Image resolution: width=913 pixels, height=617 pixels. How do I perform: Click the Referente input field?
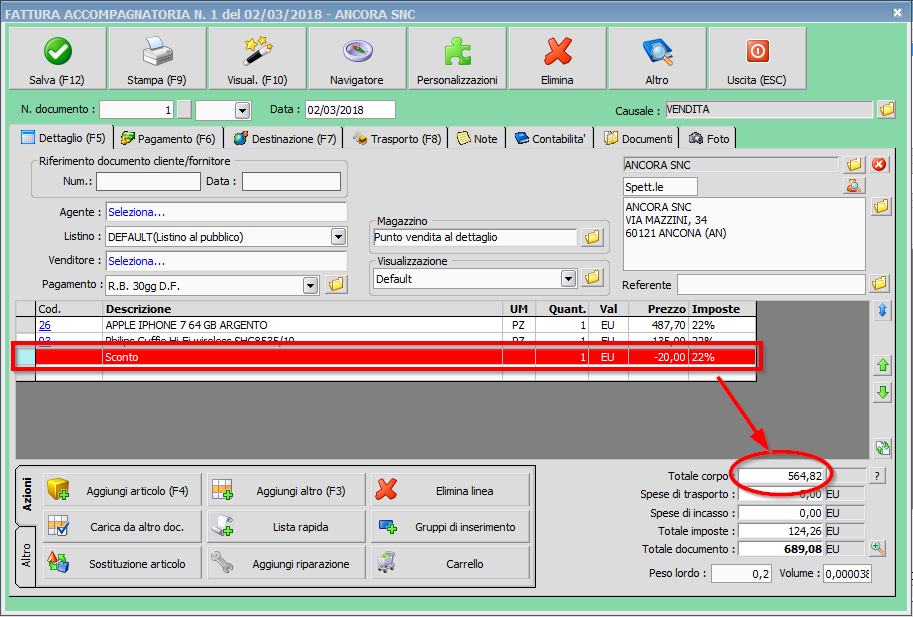point(771,285)
